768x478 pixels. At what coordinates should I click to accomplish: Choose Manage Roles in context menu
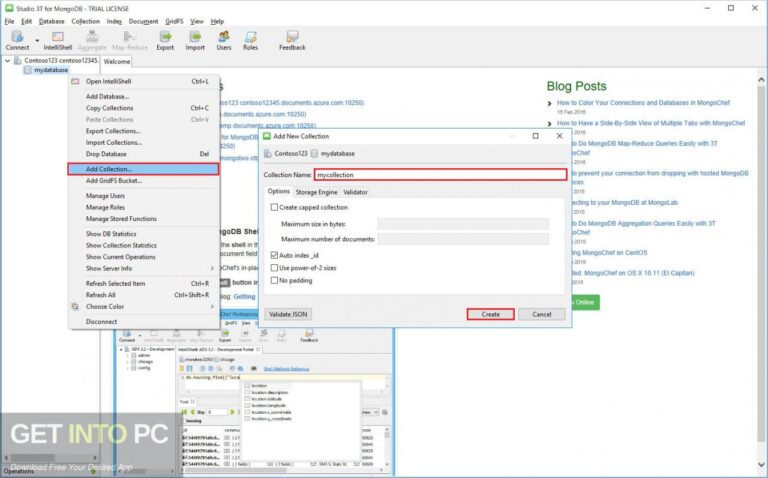(x=144, y=207)
